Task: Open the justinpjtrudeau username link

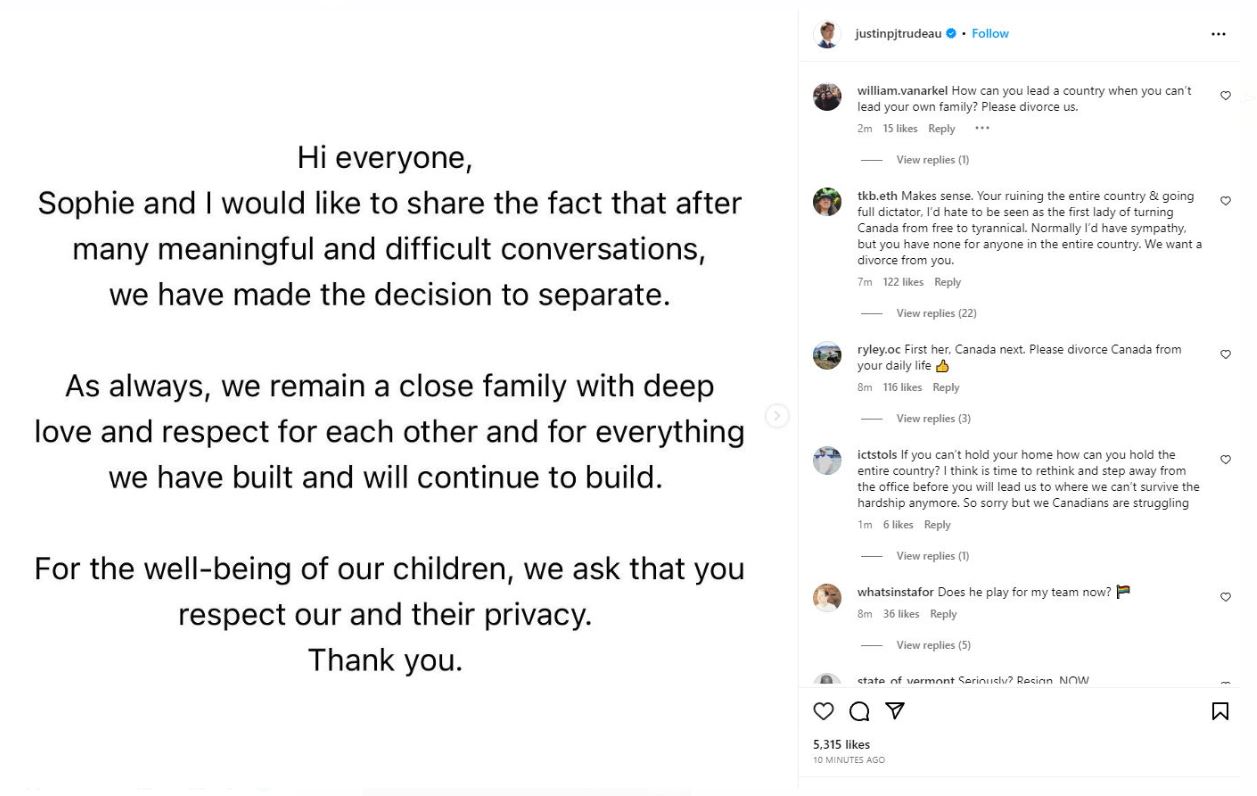Action: (898, 34)
